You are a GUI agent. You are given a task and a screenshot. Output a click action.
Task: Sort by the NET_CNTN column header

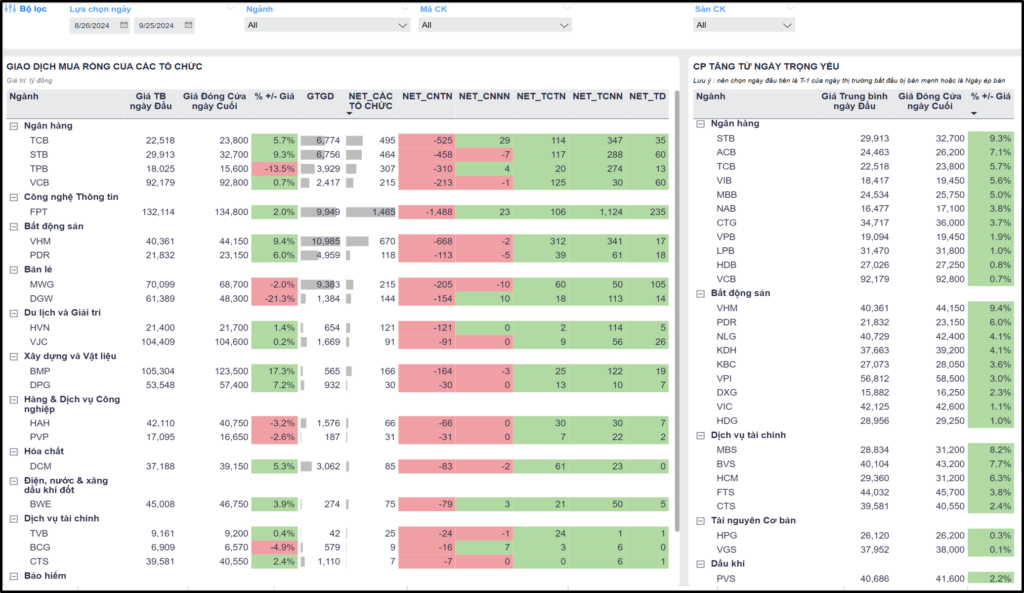point(427,97)
